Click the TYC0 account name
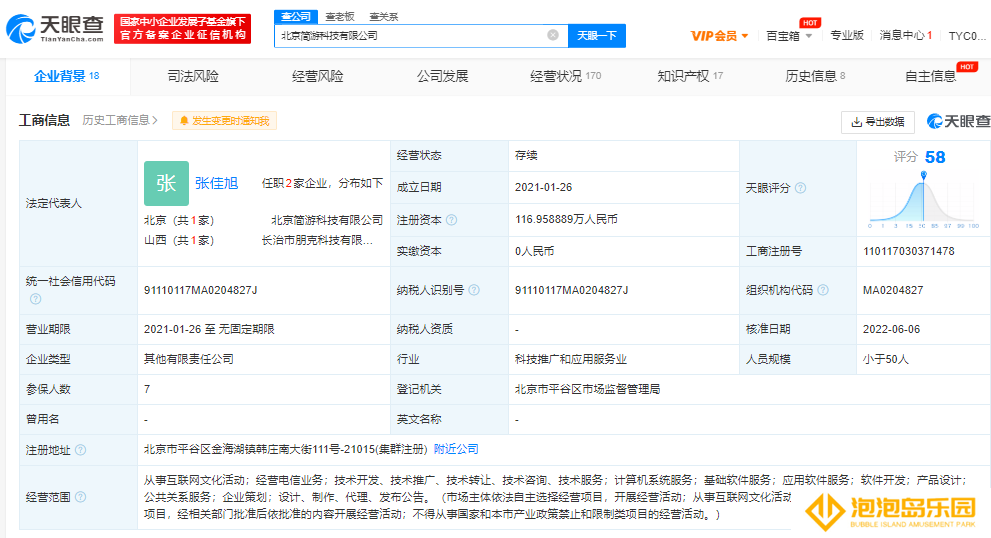 (966, 35)
